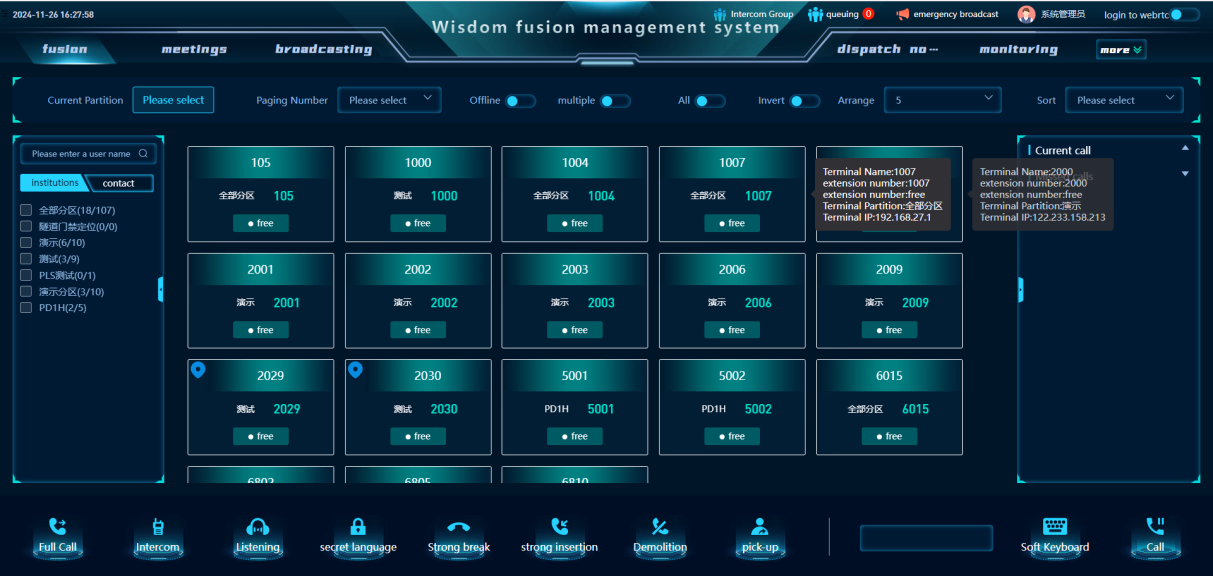This screenshot has height=576, width=1213.
Task: Open the Paging Number dropdown
Action: click(x=389, y=100)
